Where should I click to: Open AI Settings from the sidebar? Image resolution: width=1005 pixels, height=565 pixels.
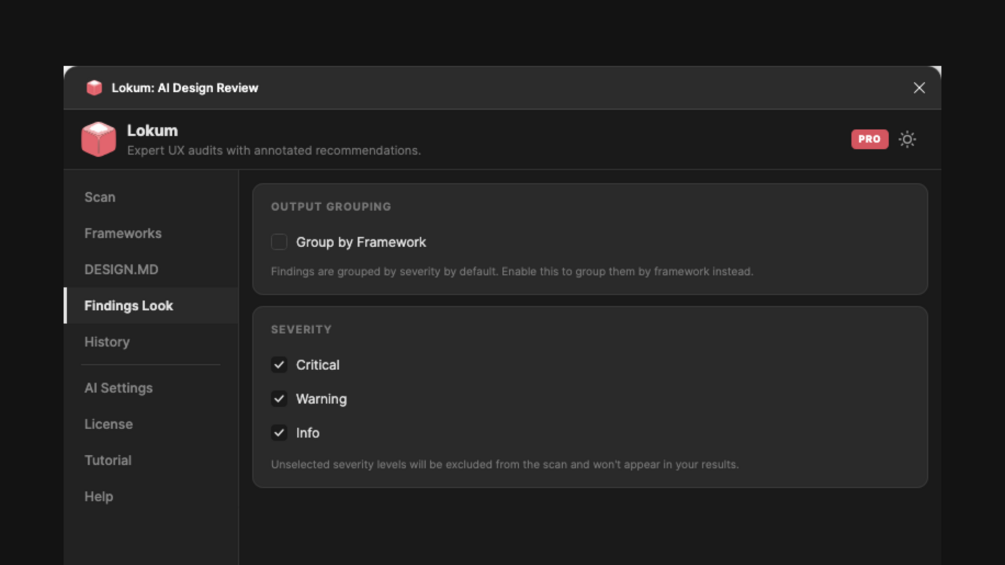(118, 388)
